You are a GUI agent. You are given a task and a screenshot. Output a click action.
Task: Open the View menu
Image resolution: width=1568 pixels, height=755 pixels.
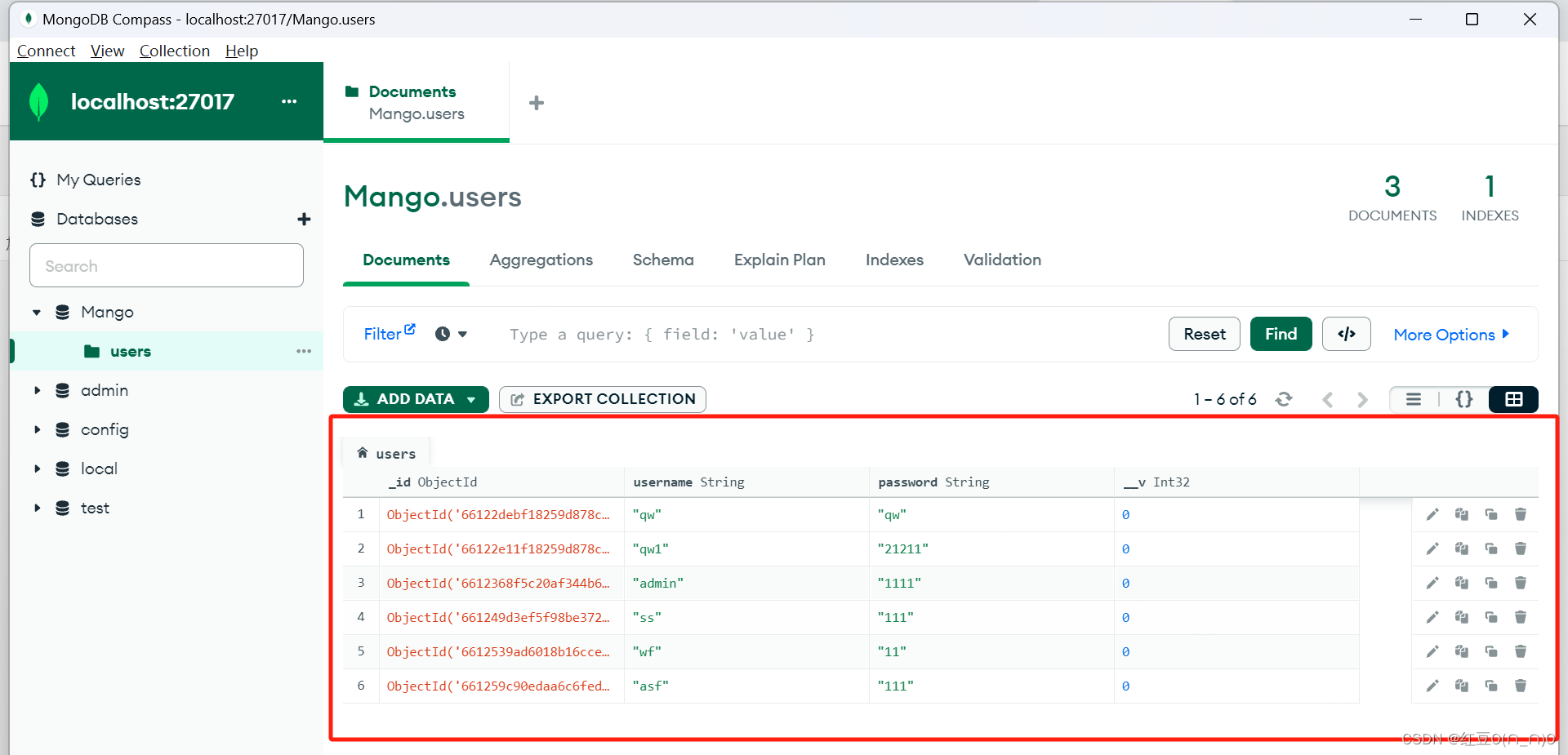pyautogui.click(x=107, y=51)
